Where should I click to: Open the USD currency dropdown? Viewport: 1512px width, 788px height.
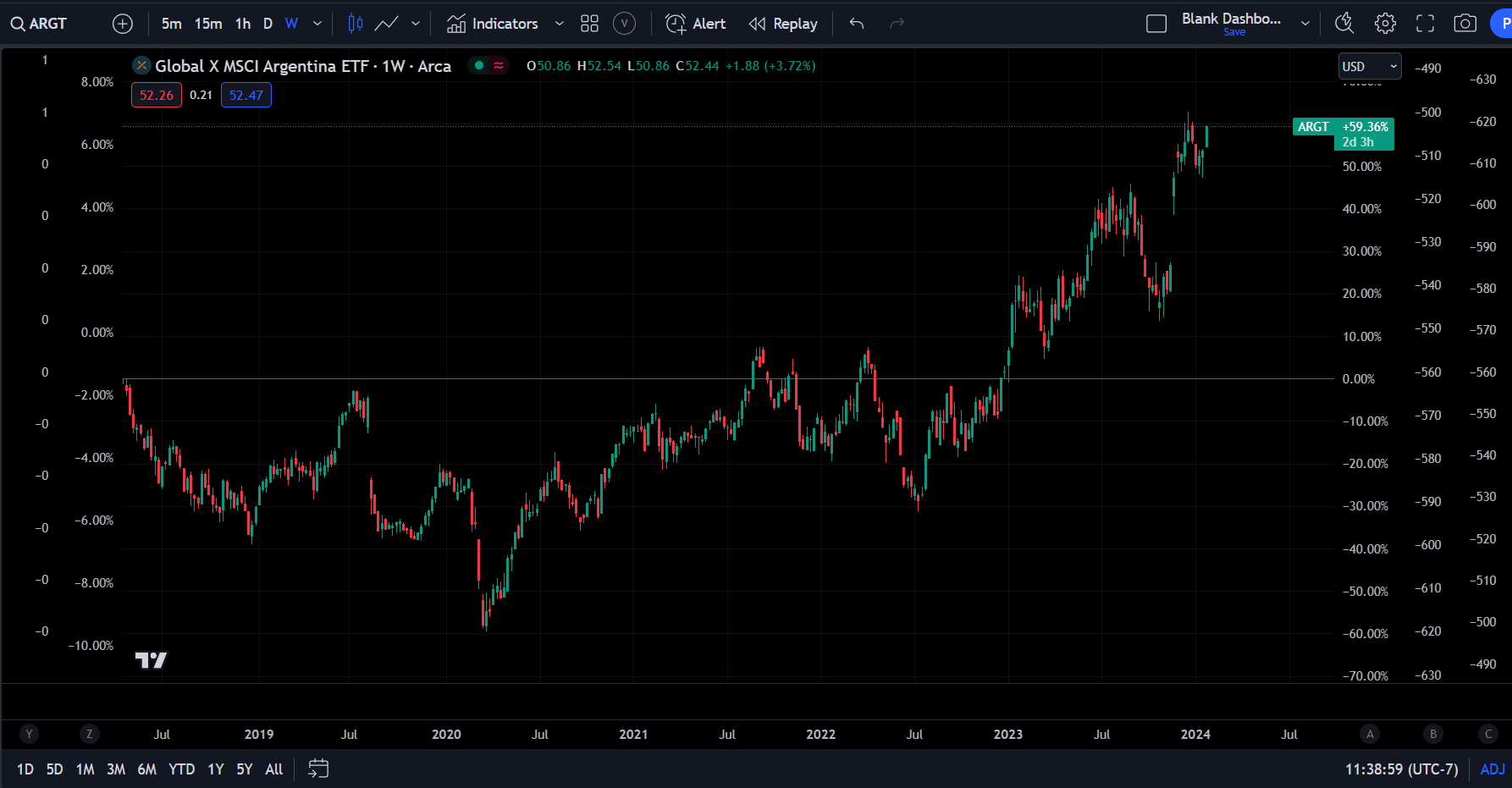(1369, 66)
